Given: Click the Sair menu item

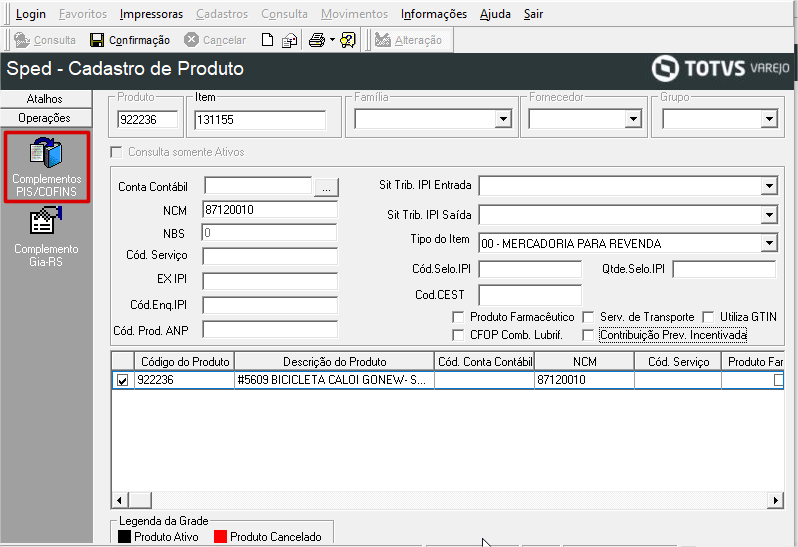Looking at the screenshot, I should tap(533, 14).
